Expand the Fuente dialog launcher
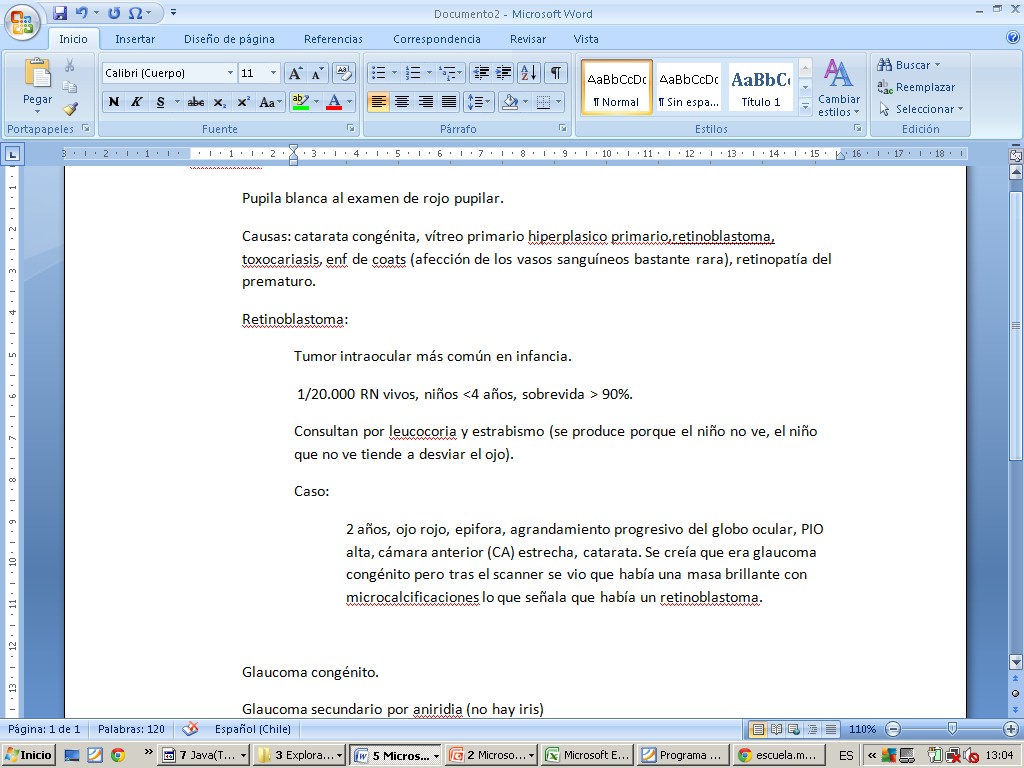The width and height of the screenshot is (1024, 768). [350, 129]
